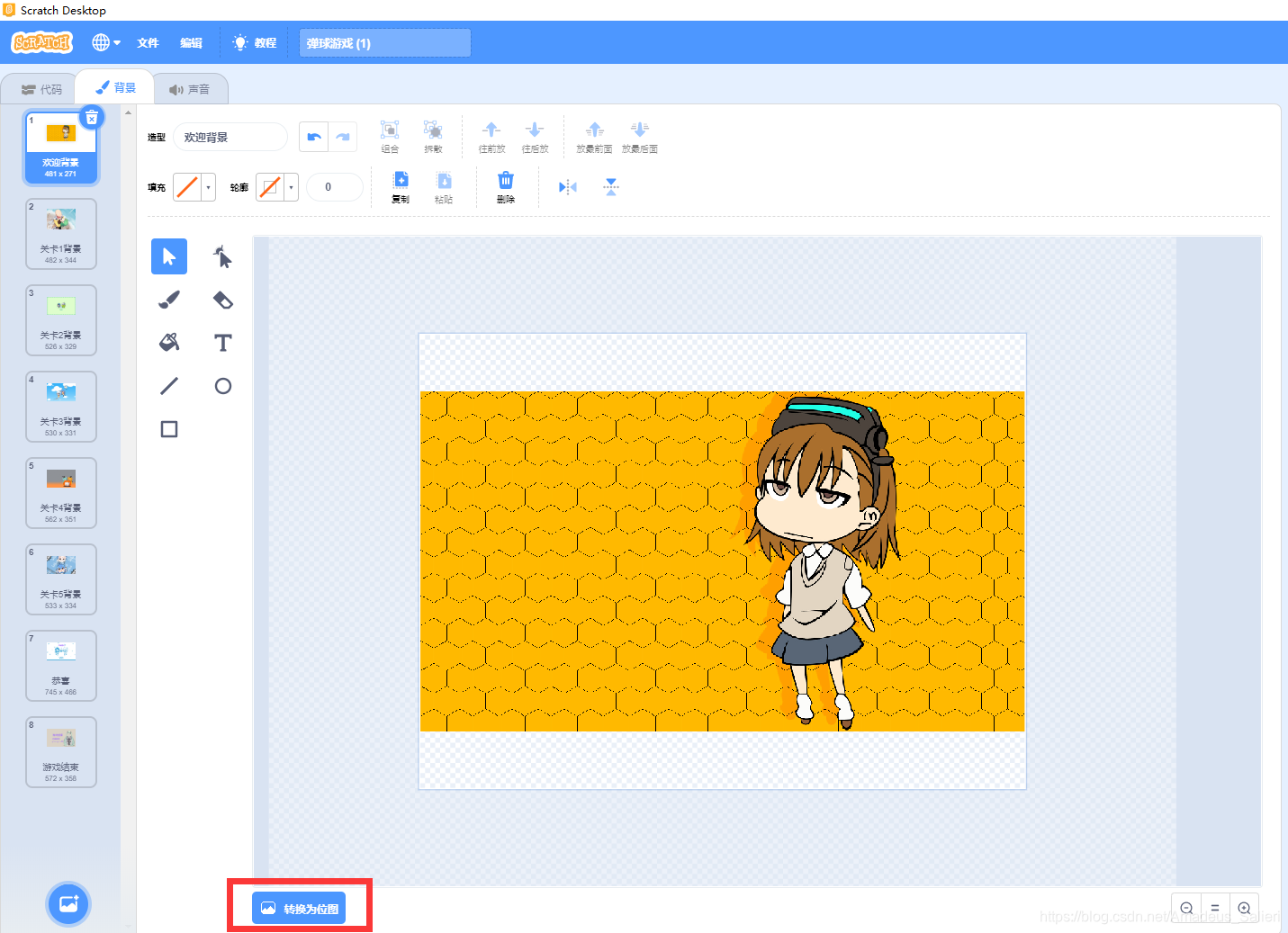Select the 关卡5背景 backdrop thumbnail
Image resolution: width=1288 pixels, height=933 pixels.
pos(61,579)
